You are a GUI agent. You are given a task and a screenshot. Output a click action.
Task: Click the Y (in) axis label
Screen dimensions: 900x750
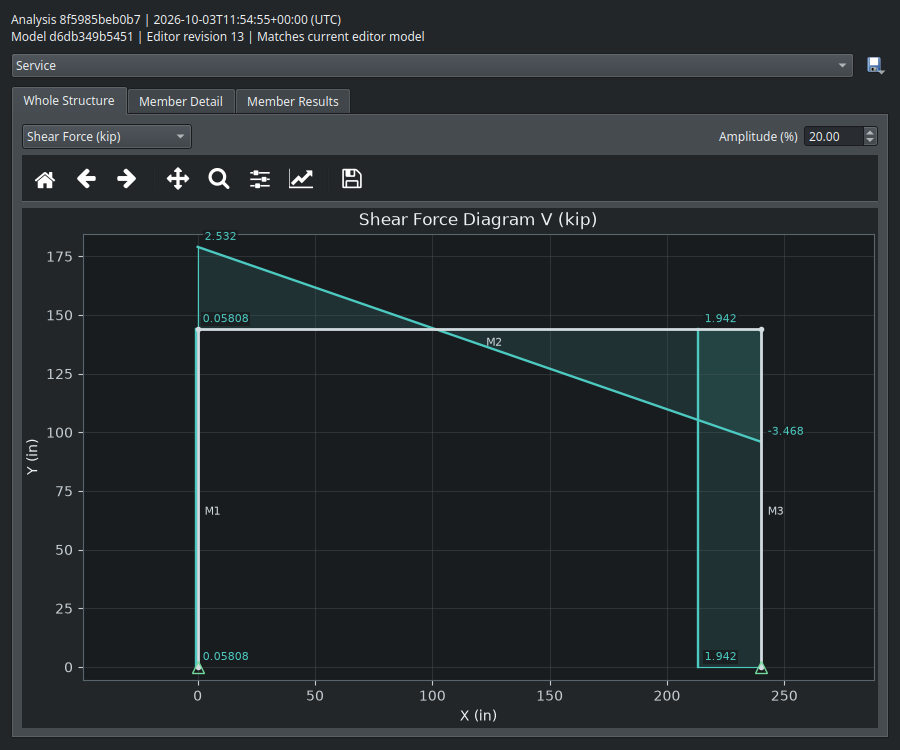pyautogui.click(x=32, y=457)
